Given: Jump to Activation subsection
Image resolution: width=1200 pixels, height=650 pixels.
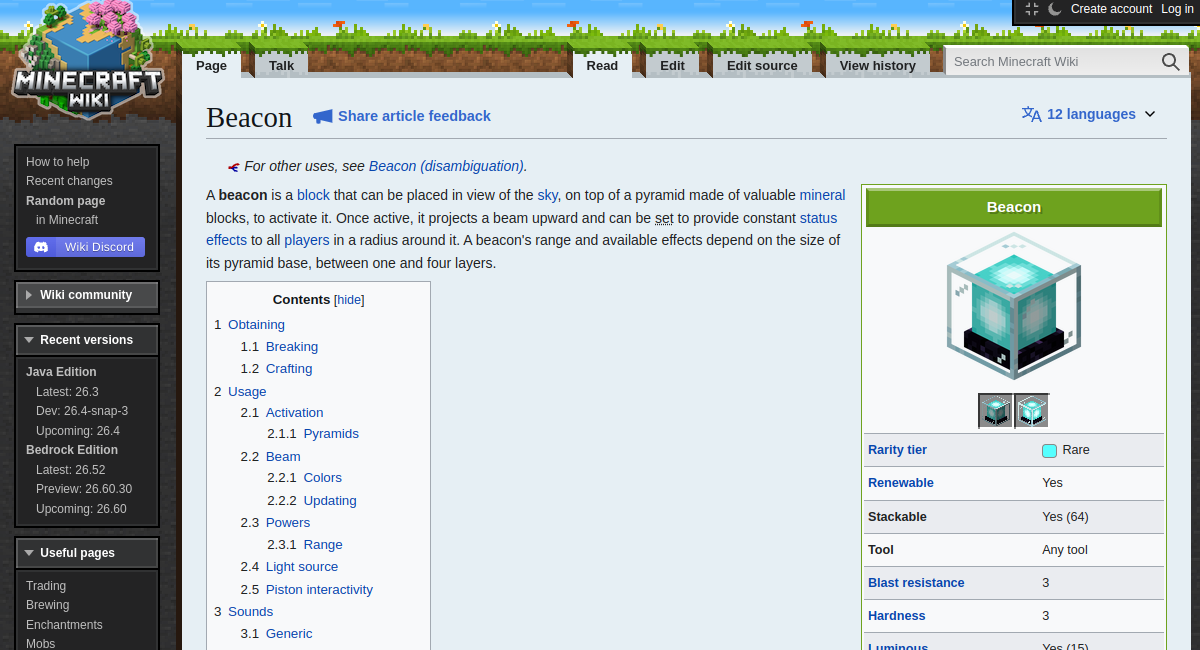Looking at the screenshot, I should (294, 413).
